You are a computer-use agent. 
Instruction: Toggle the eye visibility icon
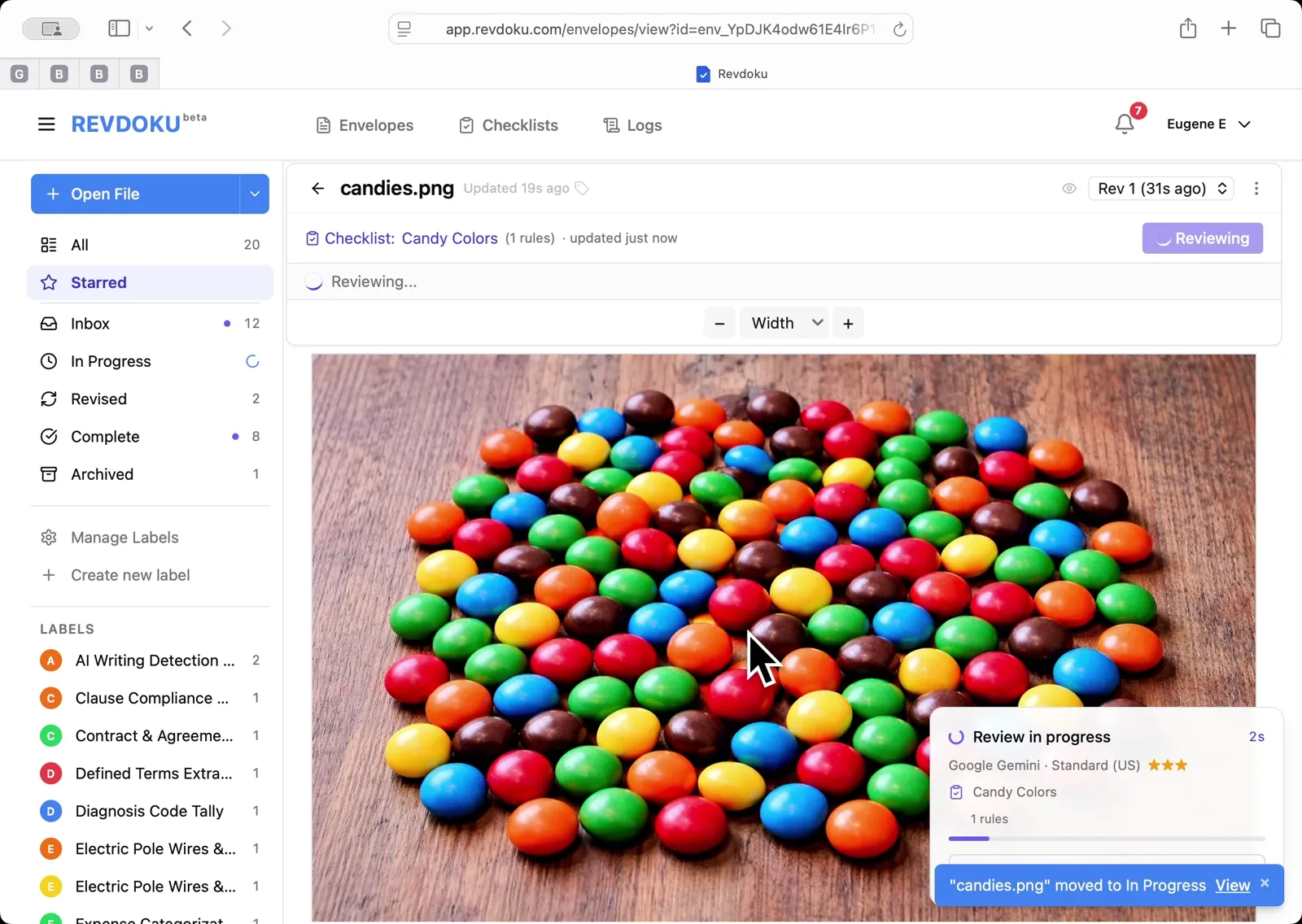coord(1069,189)
